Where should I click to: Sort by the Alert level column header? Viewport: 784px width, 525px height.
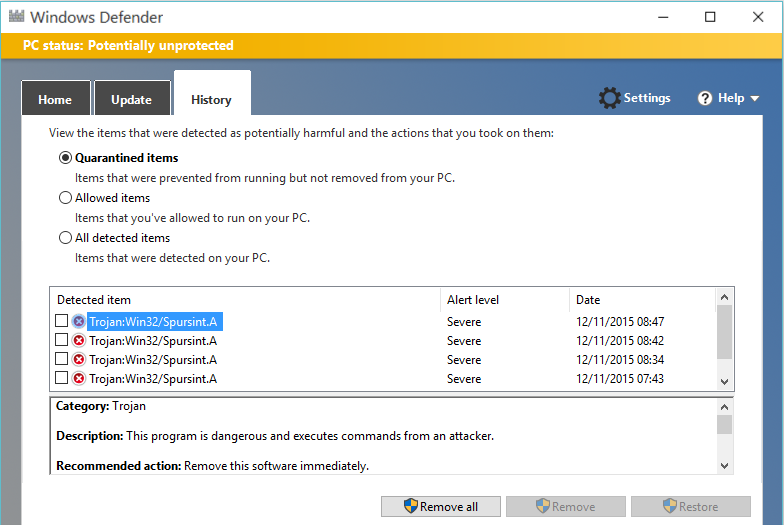505,300
